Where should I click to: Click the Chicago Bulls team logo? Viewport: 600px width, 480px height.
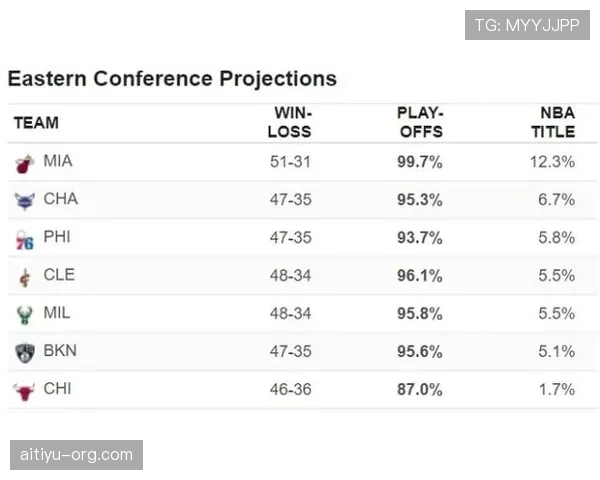[x=24, y=391]
